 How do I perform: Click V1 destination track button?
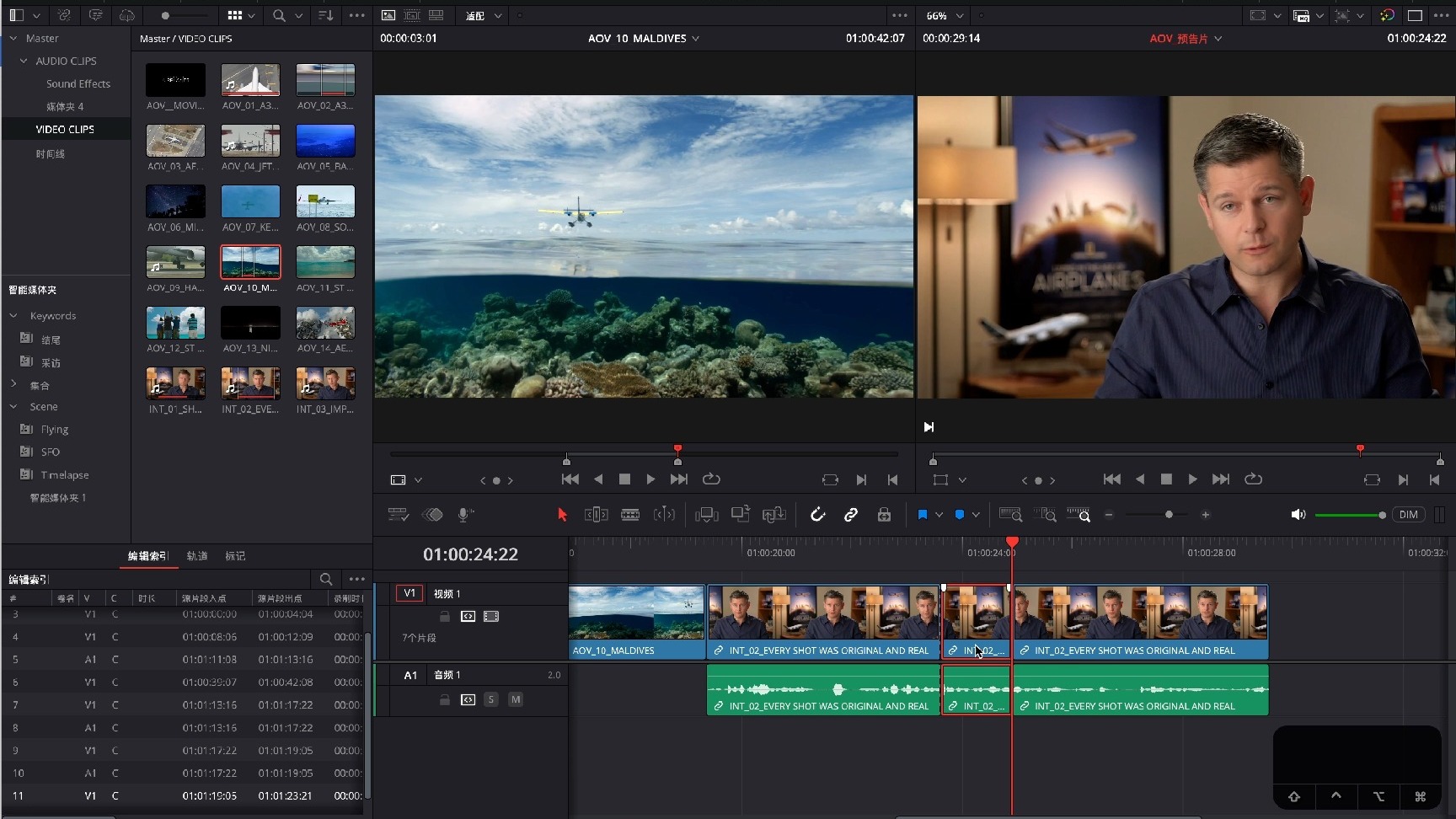[x=409, y=593]
